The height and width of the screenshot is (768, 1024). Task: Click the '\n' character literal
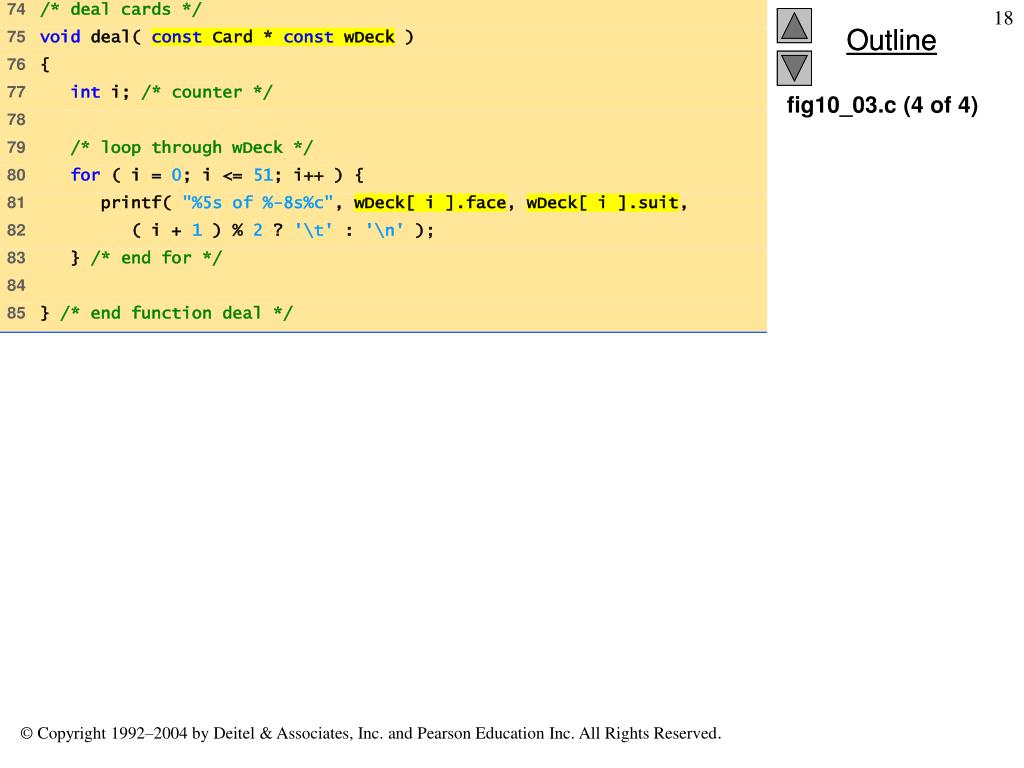pos(385,230)
